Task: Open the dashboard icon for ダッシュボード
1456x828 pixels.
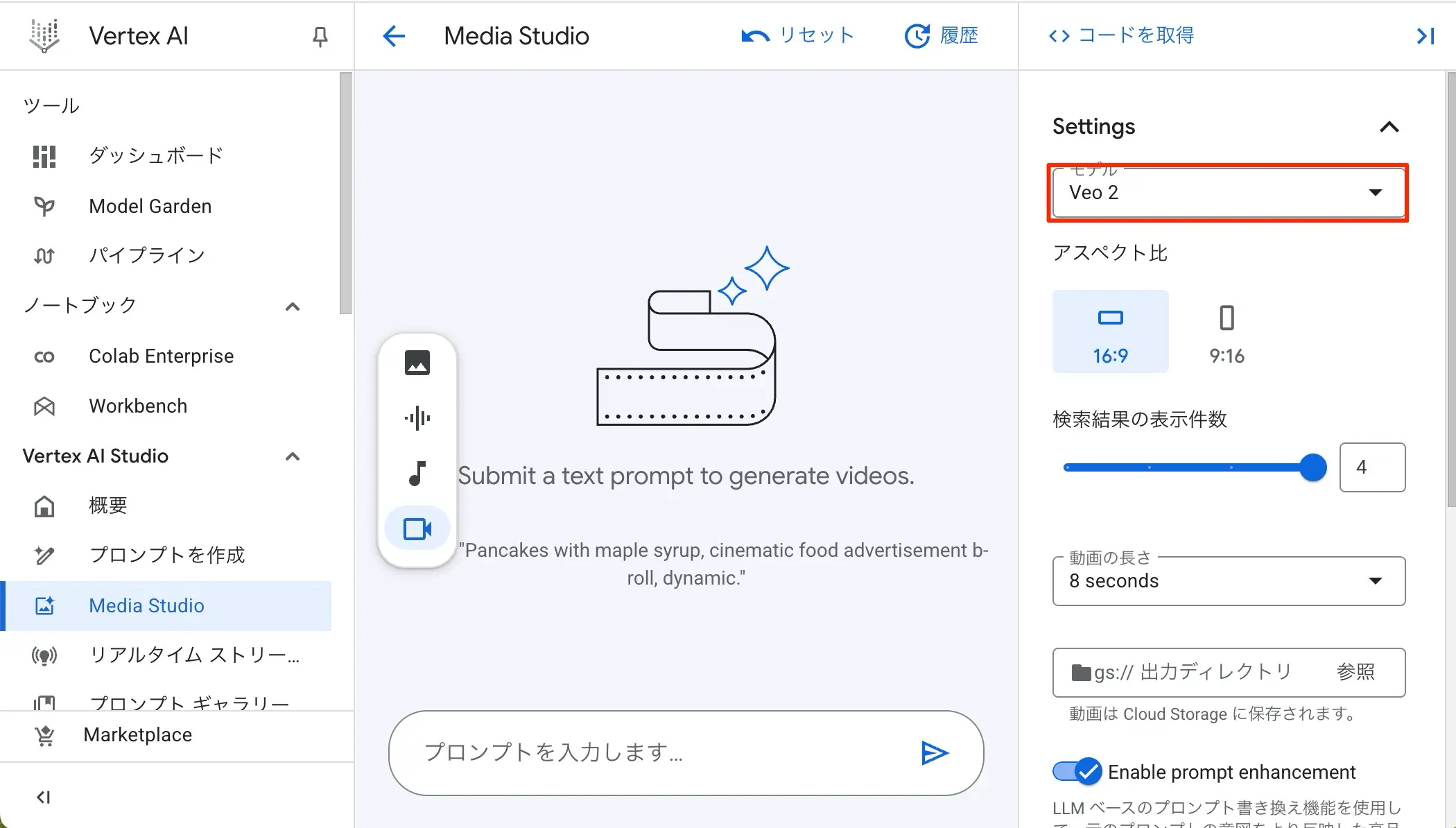Action: click(44, 156)
